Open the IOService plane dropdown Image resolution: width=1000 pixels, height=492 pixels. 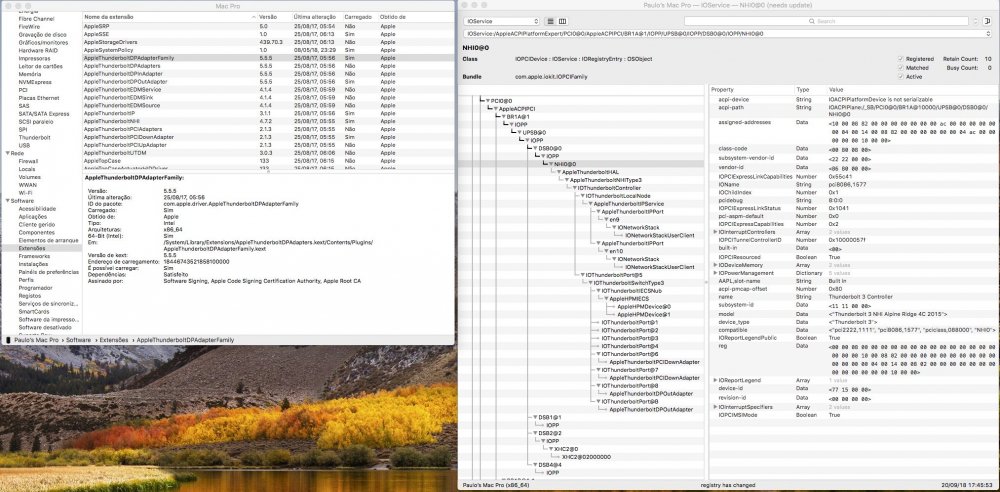pos(501,22)
